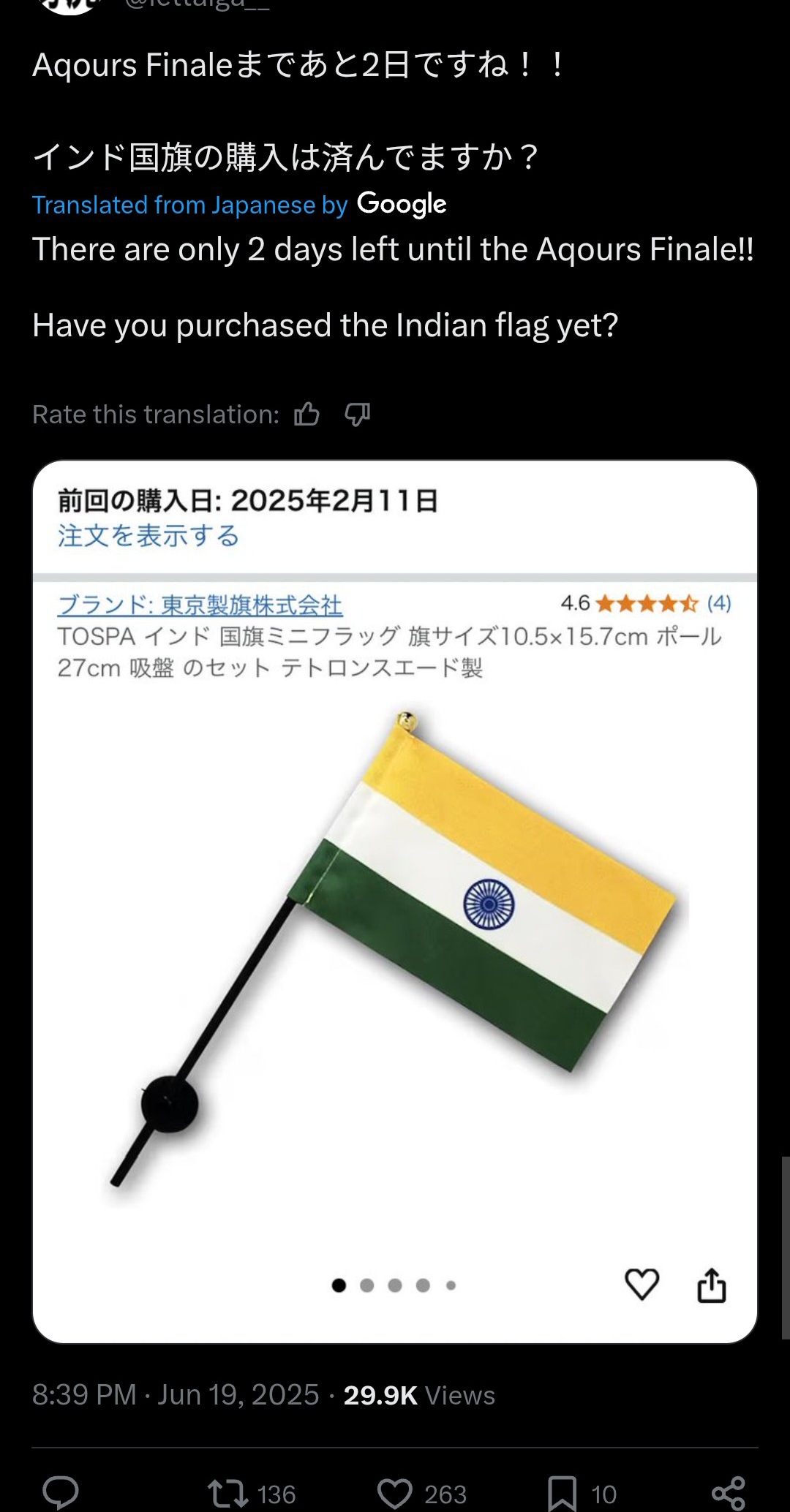The image size is (790, 1512).
Task: Select the fifth small carousel page dot
Action: (451, 1285)
